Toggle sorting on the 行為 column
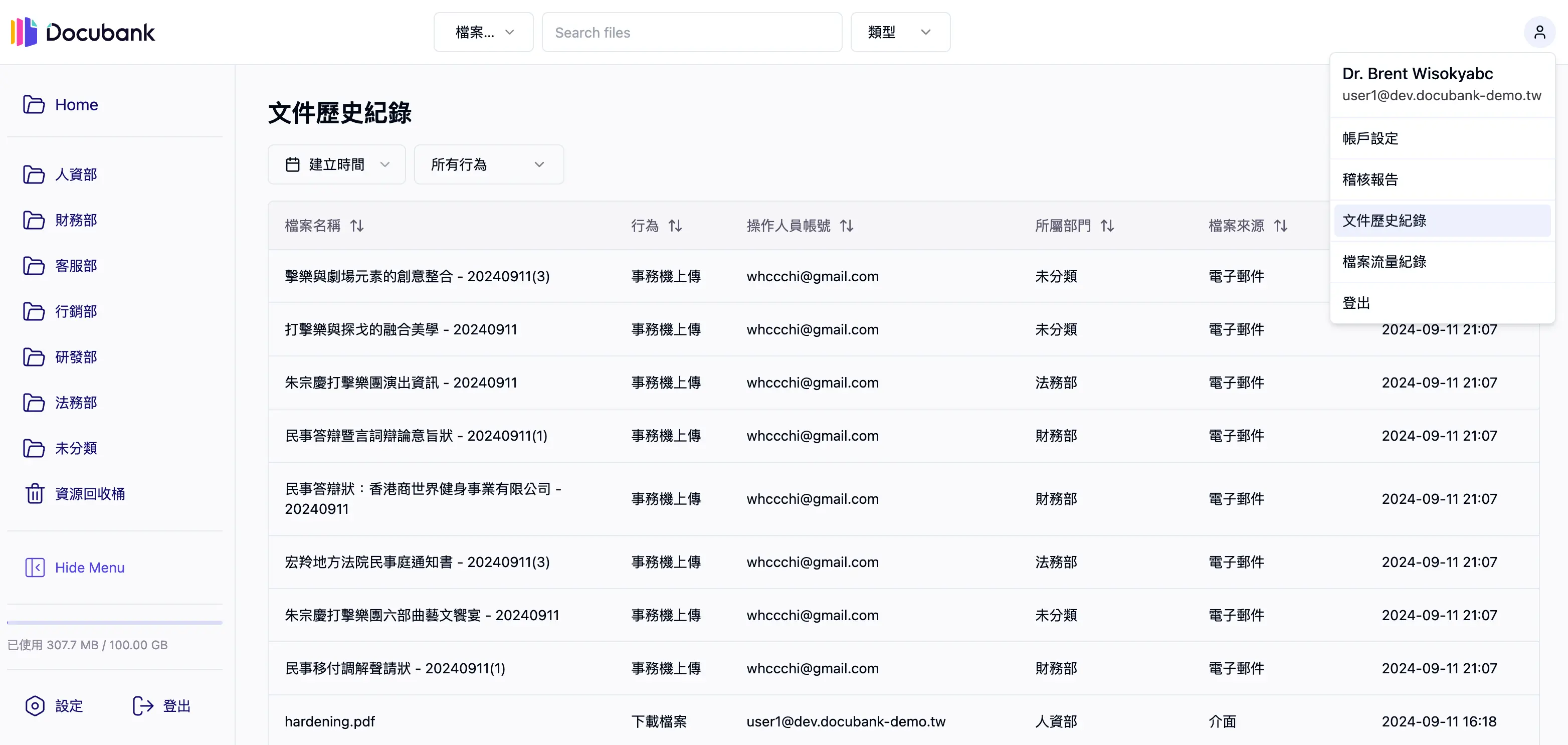Image resolution: width=1568 pixels, height=745 pixels. (x=675, y=225)
